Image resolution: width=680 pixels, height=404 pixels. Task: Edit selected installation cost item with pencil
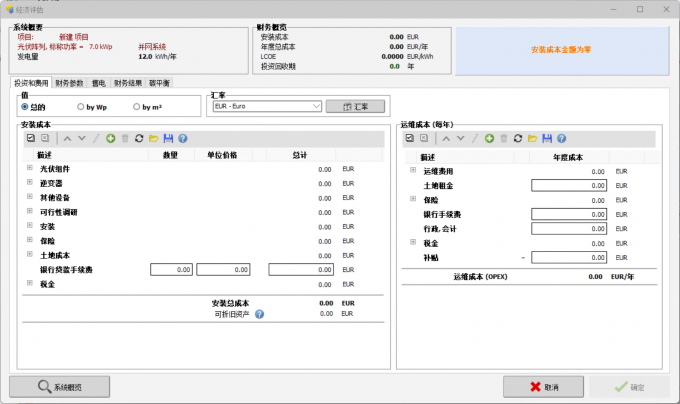pos(96,138)
